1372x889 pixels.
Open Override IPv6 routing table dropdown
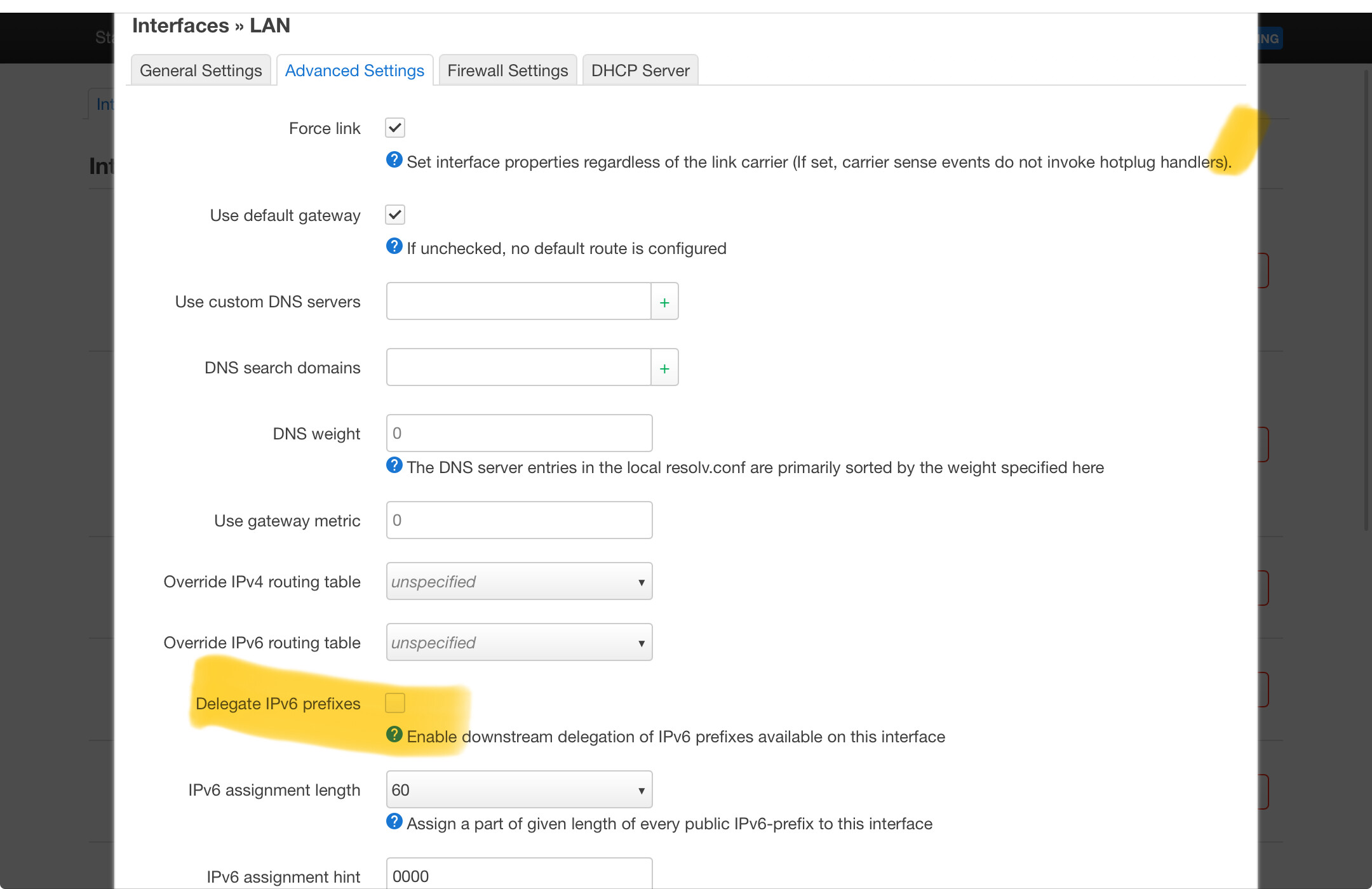pos(519,643)
